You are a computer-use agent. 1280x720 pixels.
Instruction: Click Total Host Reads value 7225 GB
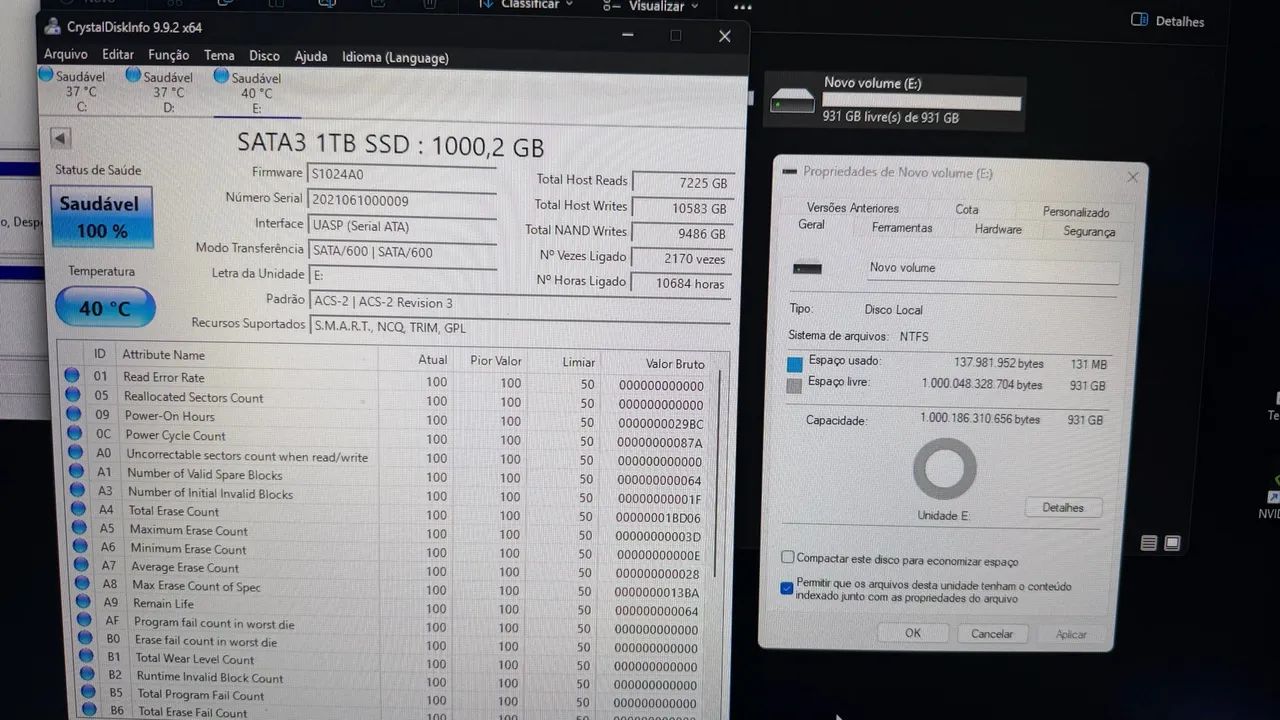(x=682, y=183)
